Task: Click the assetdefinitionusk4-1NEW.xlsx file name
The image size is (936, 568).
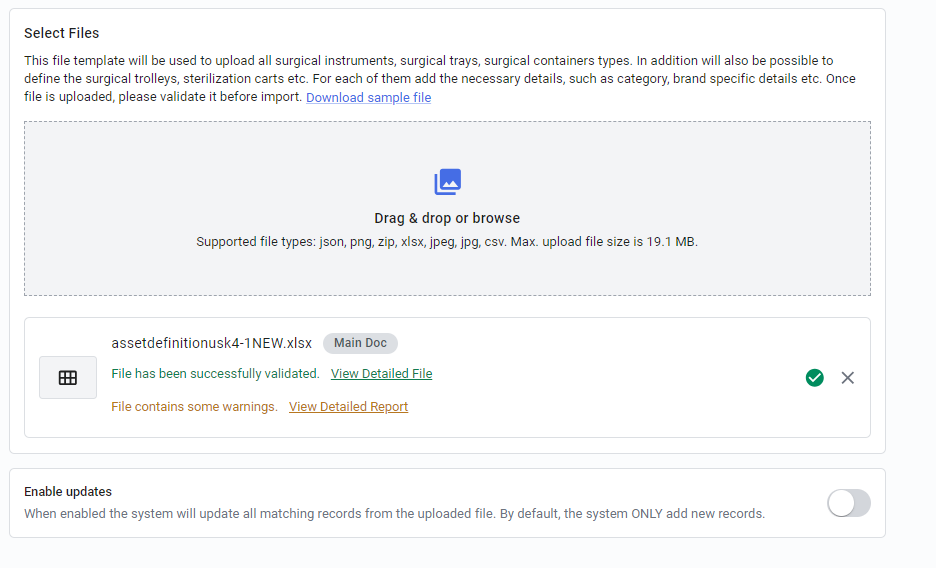Action: pyautogui.click(x=211, y=343)
